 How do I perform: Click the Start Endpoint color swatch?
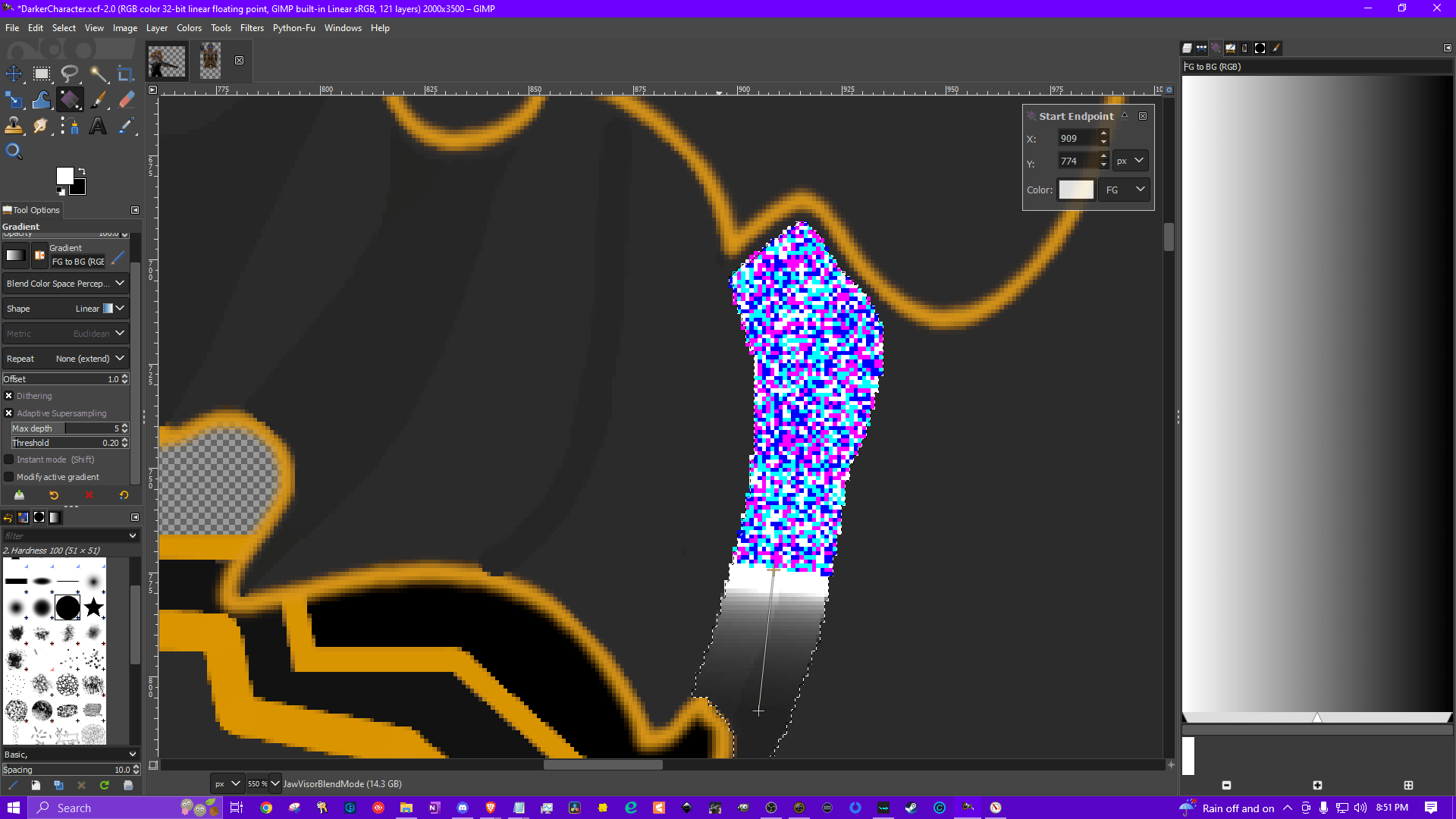pyautogui.click(x=1075, y=190)
